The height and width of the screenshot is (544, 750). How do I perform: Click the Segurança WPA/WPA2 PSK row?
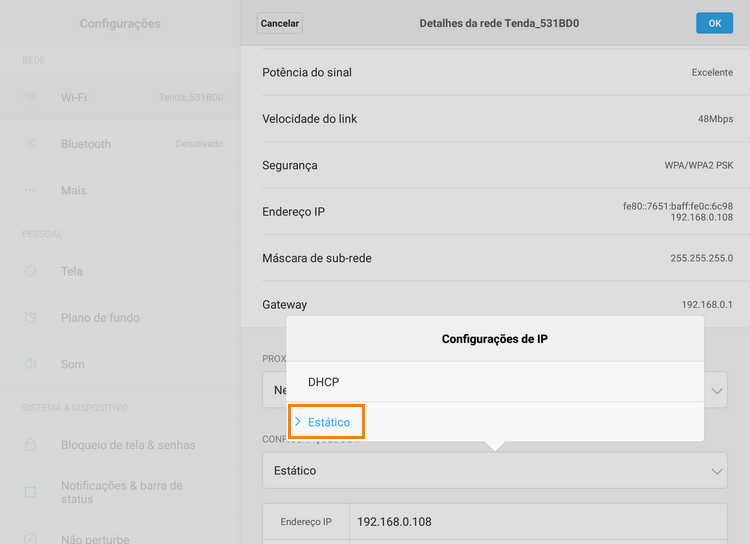pos(497,165)
